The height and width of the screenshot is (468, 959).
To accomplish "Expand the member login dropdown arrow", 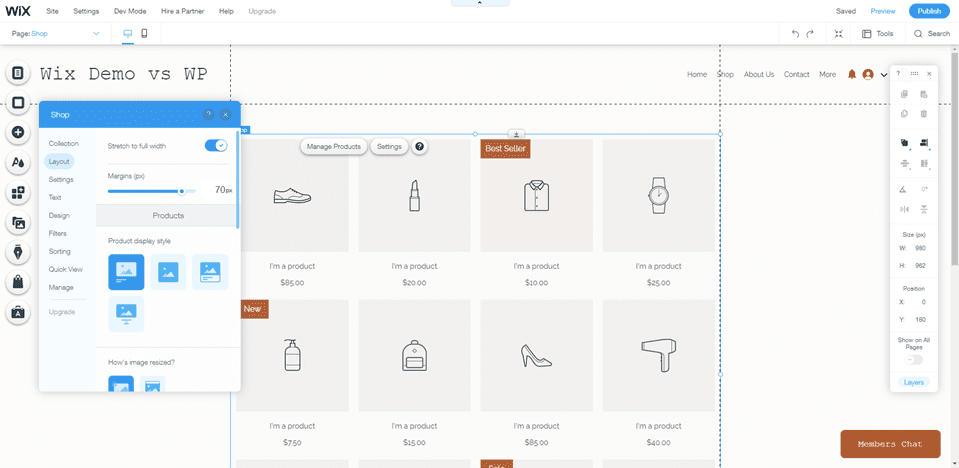I will click(x=883, y=75).
